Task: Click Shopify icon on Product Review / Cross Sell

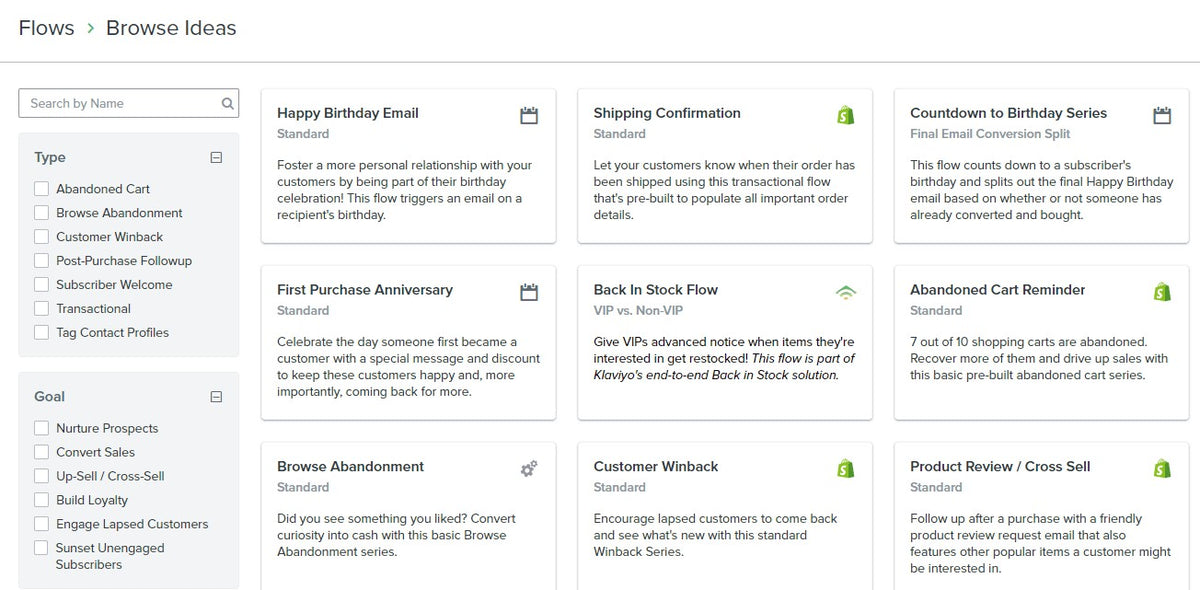Action: (1162, 469)
